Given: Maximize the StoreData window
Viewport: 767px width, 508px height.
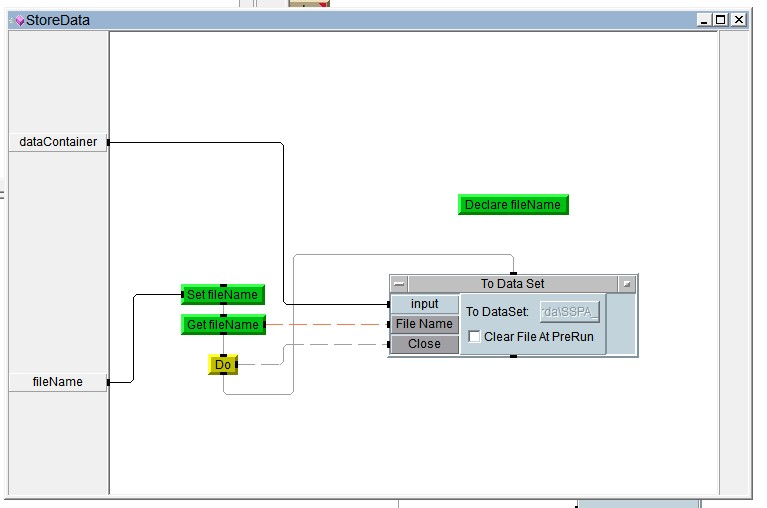Looking at the screenshot, I should [x=721, y=19].
